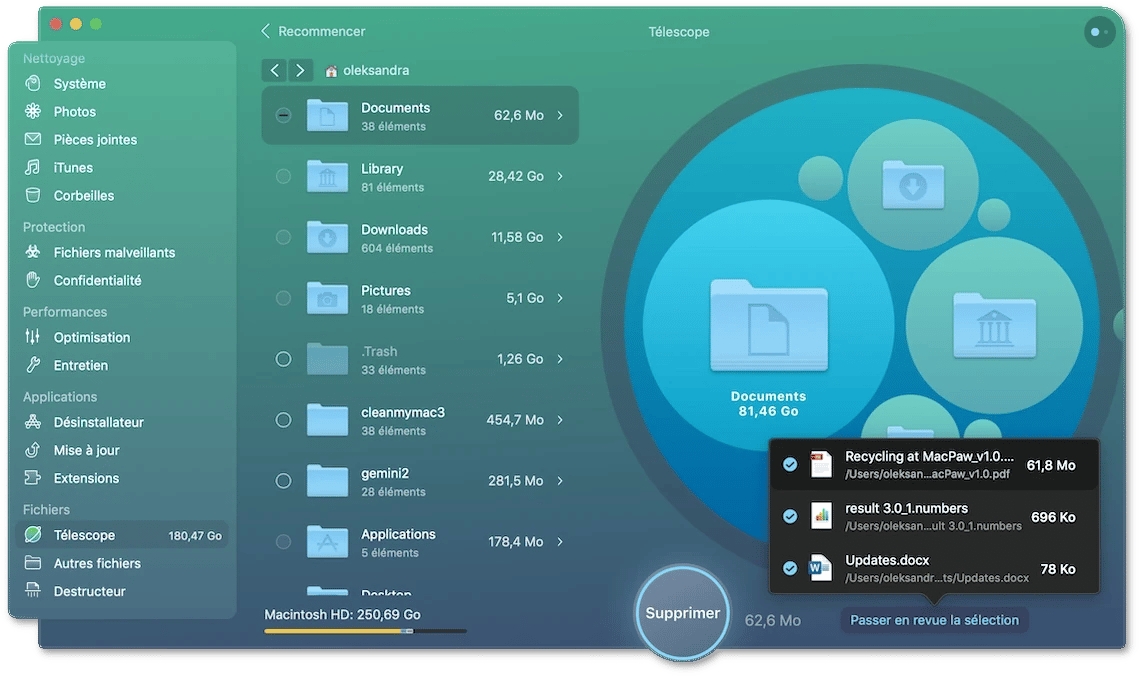Viewport: 1139px width, 677px height.
Task: Click the 604 éléments text under Downloads
Action: click(397, 248)
